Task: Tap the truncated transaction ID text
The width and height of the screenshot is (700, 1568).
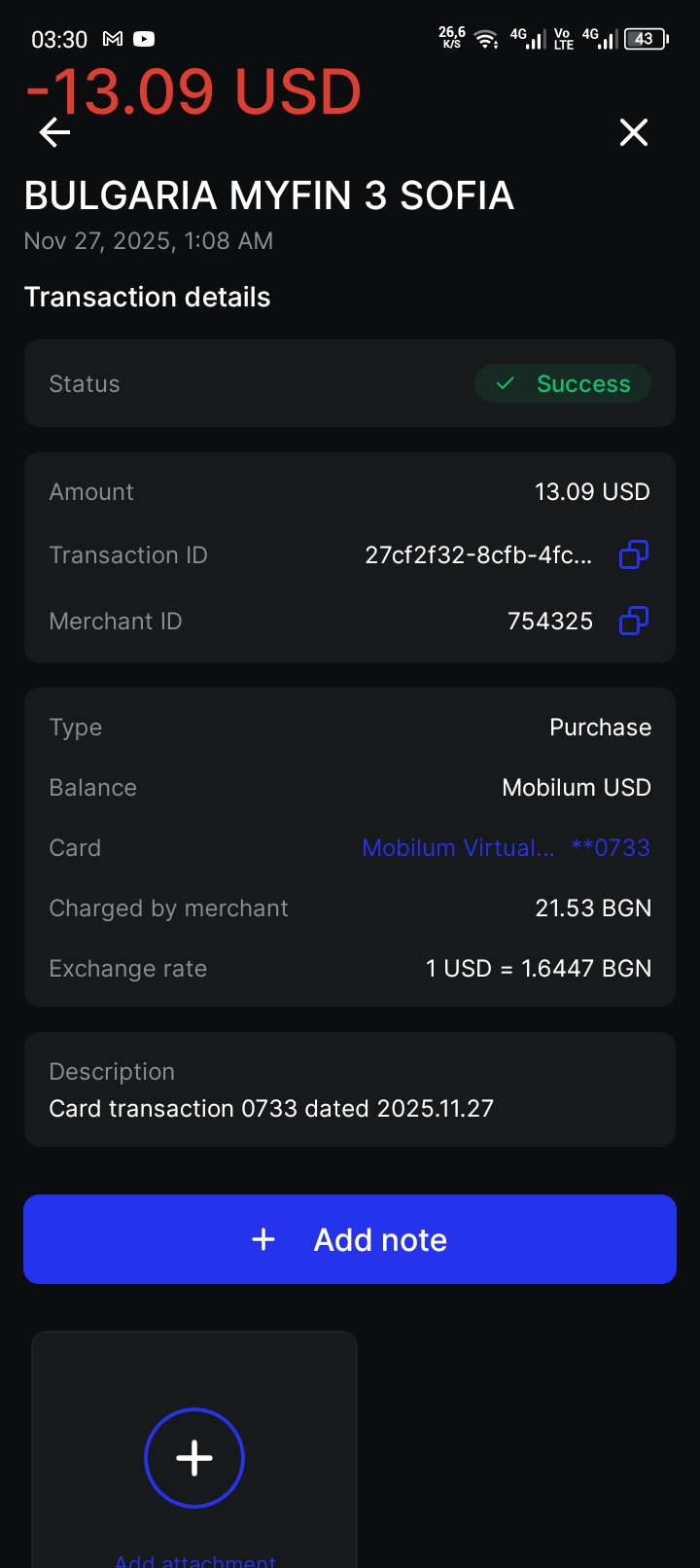Action: tap(477, 555)
